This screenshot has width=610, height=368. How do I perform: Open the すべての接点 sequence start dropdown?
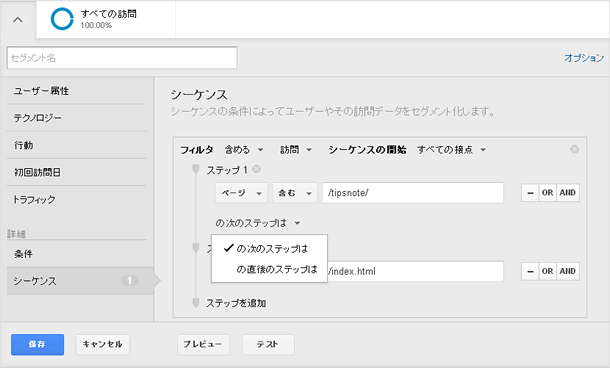point(451,150)
